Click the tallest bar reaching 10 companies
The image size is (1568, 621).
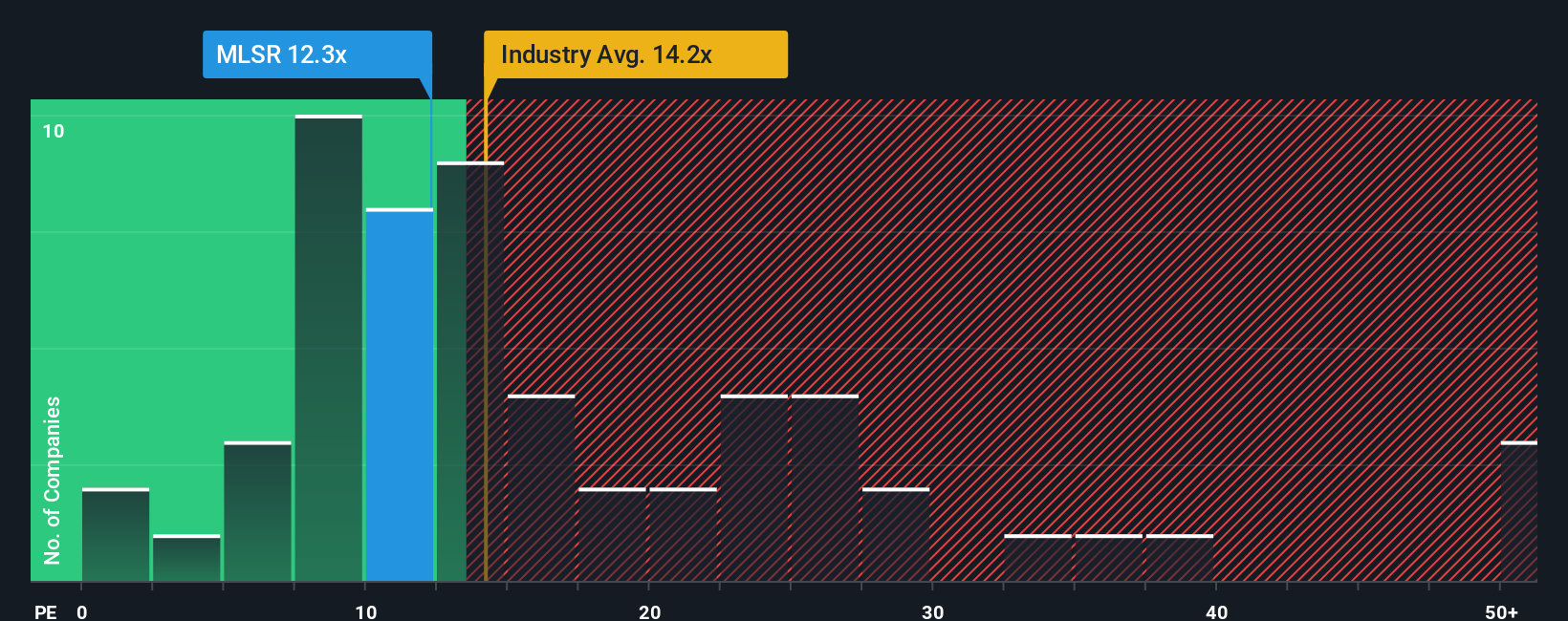click(x=329, y=348)
